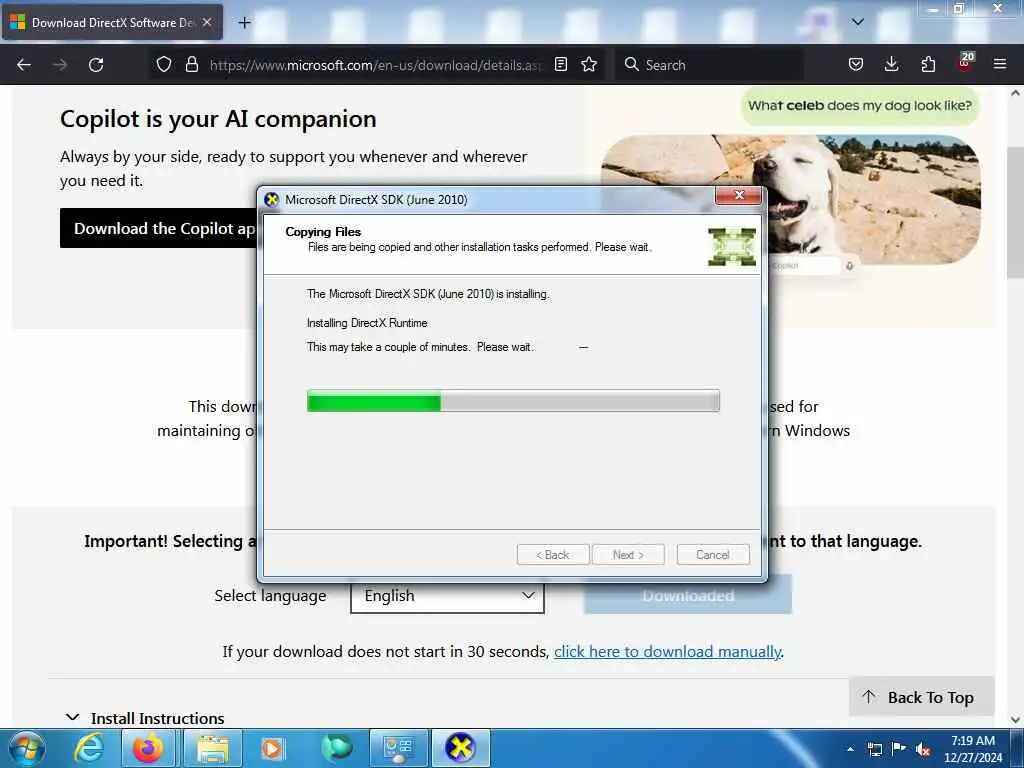This screenshot has width=1024, height=768.
Task: Reload the page in Firefox
Action: click(96, 65)
